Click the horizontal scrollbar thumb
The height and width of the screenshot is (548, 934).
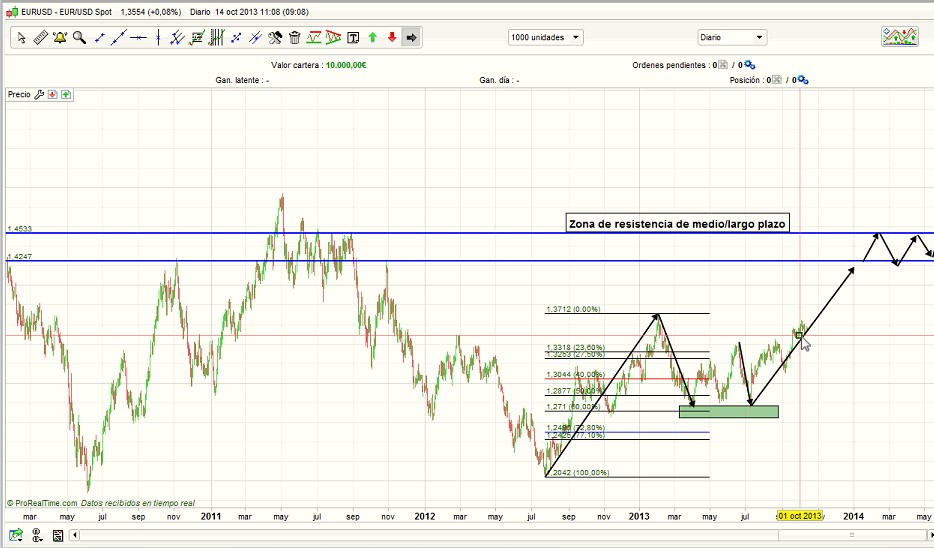[852, 535]
